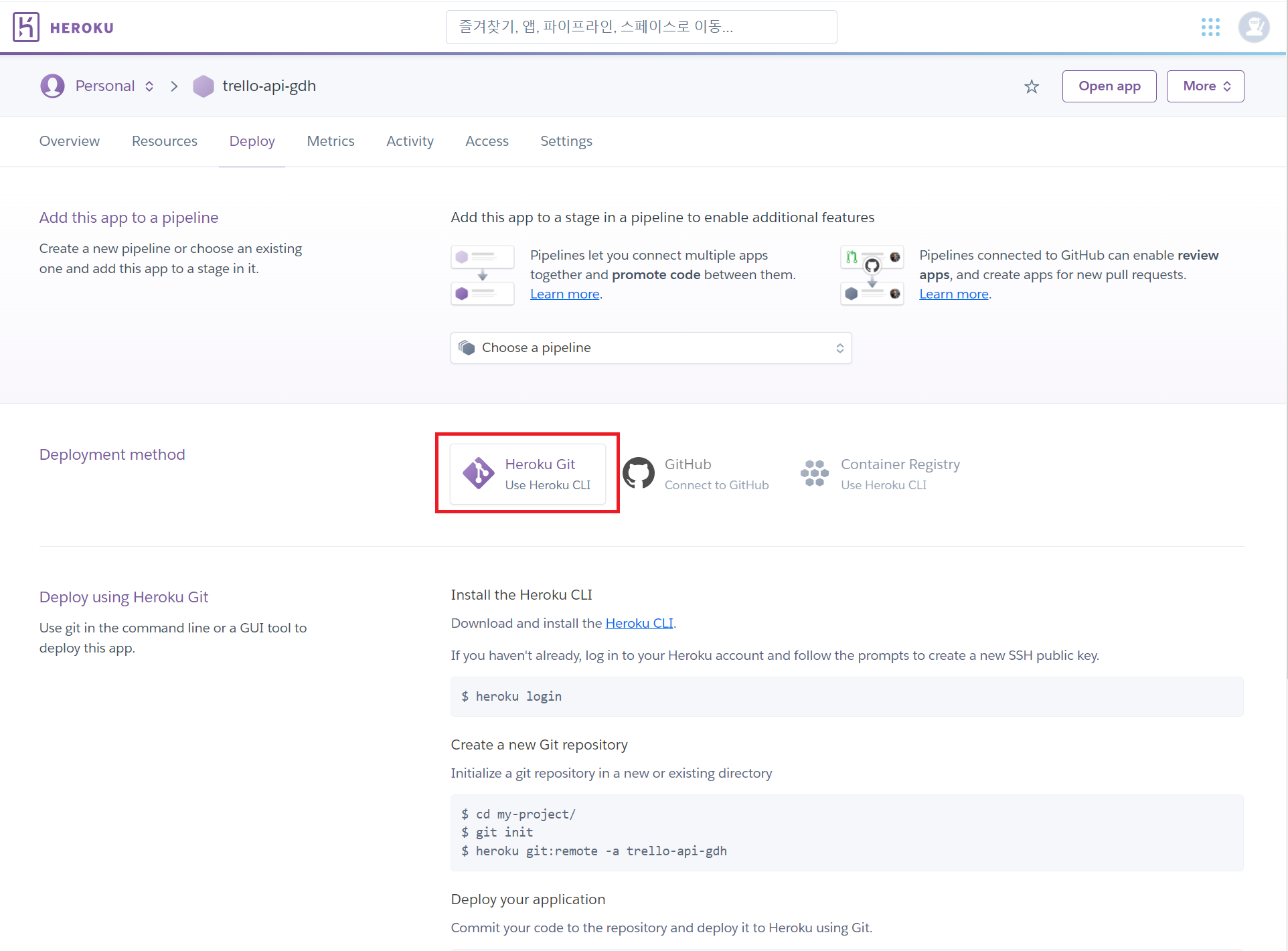Open the apps grid menu icon

[x=1210, y=27]
